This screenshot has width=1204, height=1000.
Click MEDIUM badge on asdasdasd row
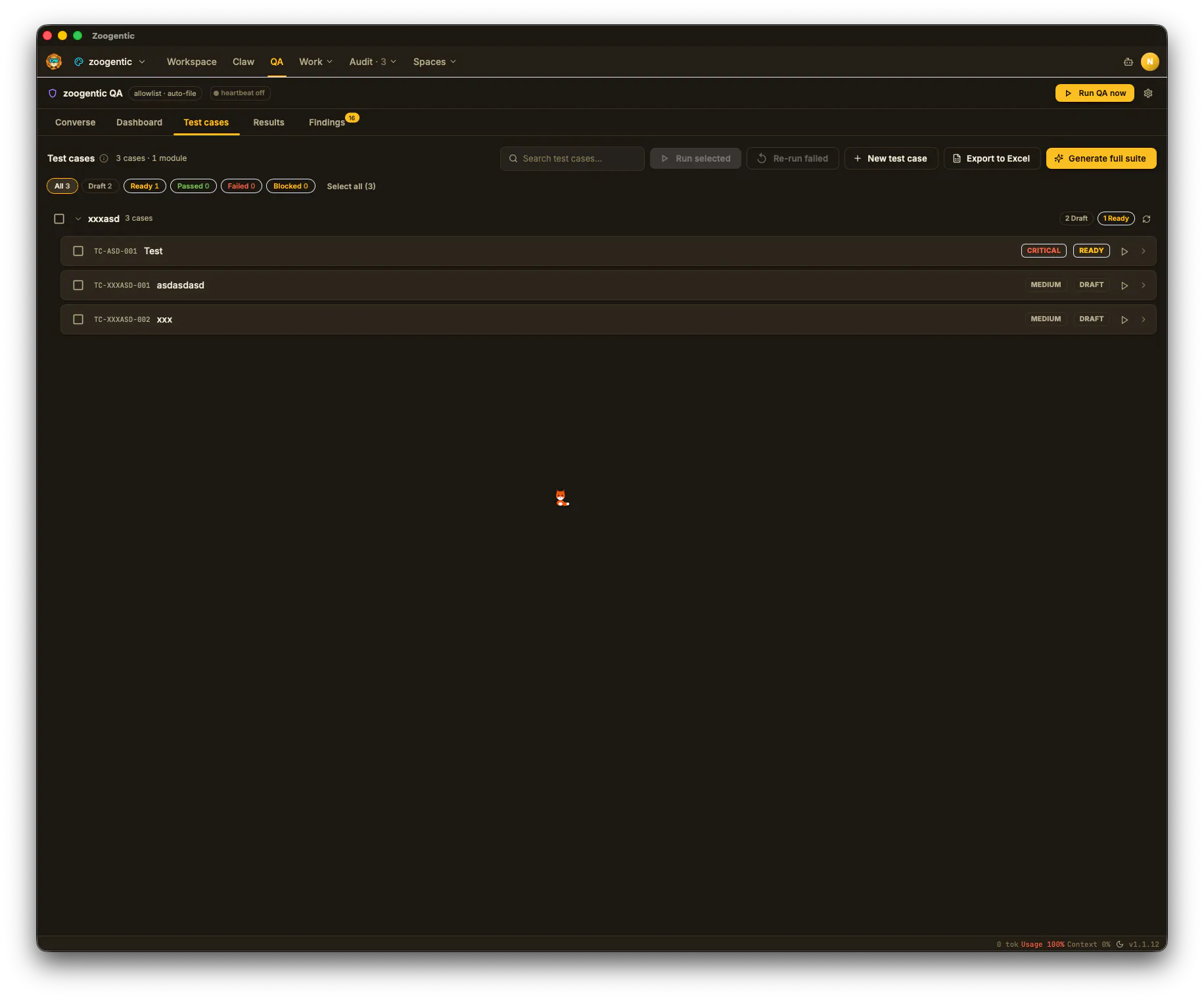[1046, 285]
